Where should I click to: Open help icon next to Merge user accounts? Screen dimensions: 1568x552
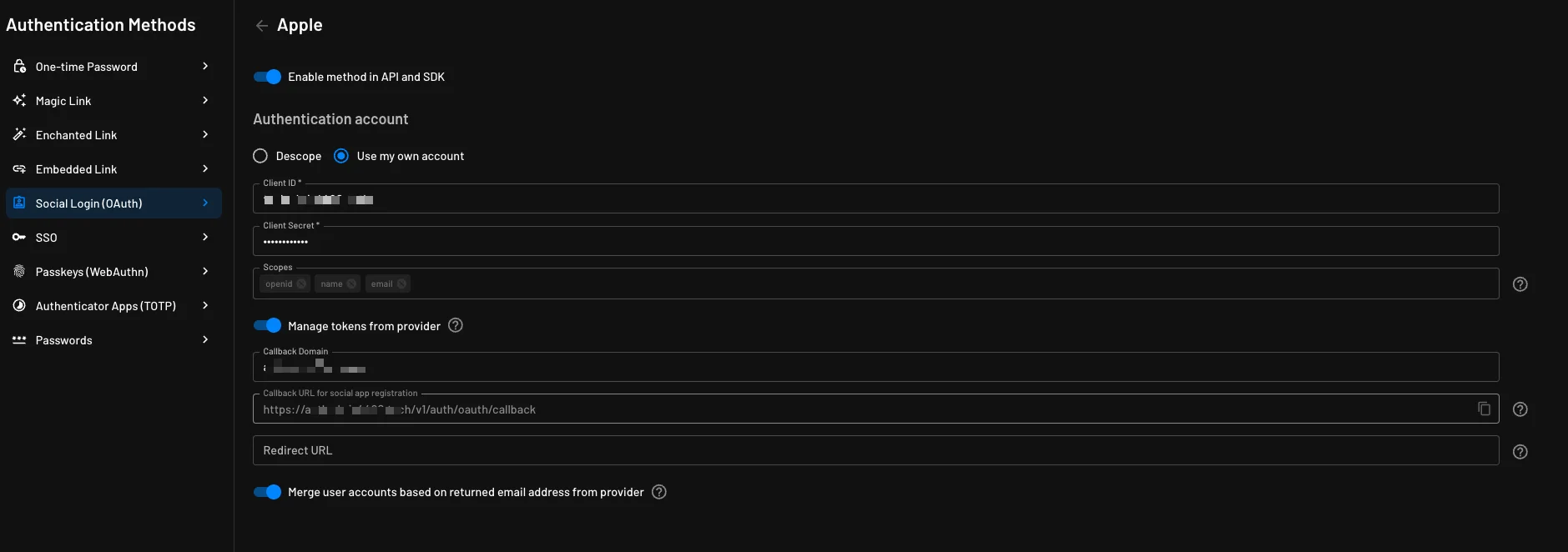pos(658,492)
